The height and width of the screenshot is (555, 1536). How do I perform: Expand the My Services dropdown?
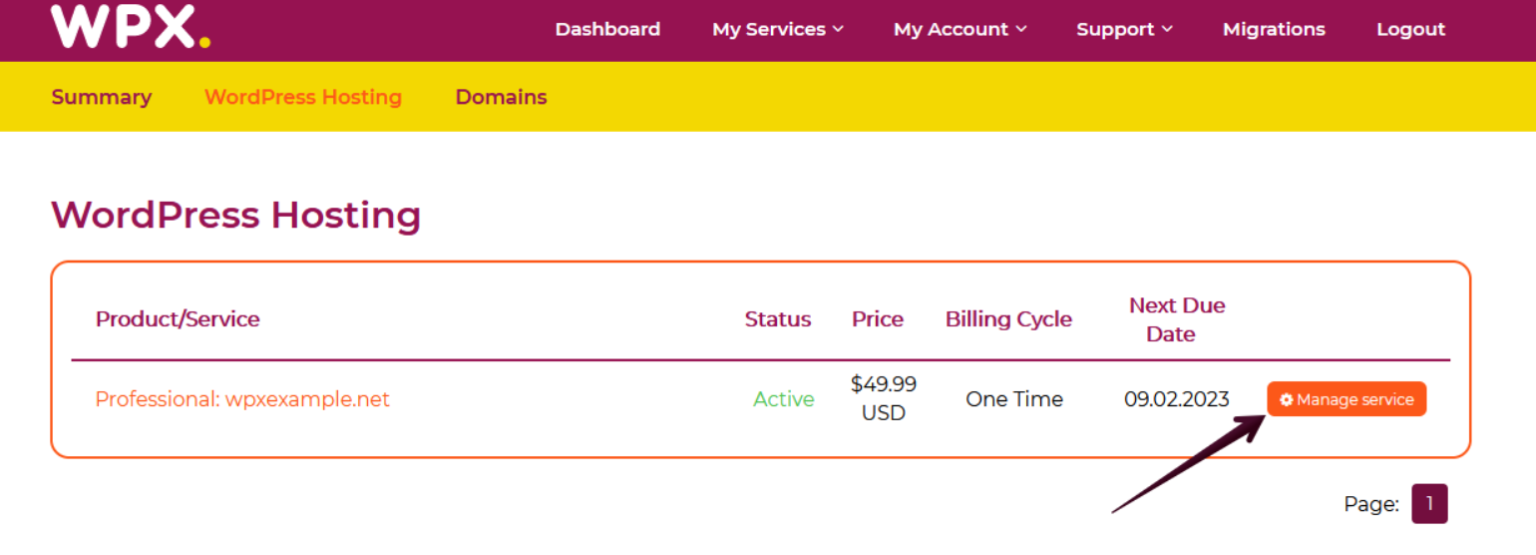click(x=777, y=29)
